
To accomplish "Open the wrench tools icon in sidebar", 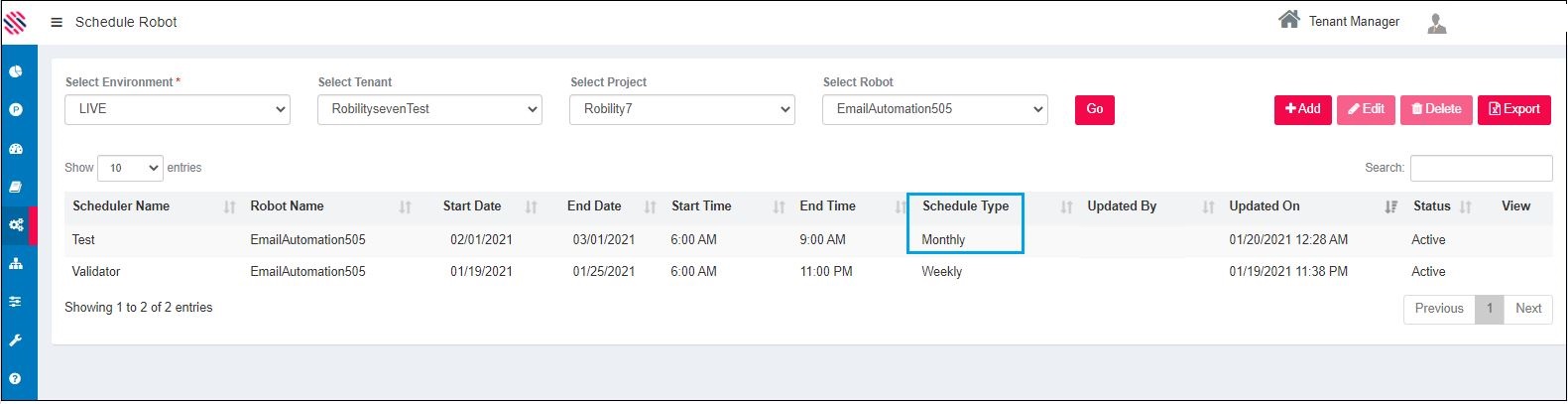I will coord(16,340).
